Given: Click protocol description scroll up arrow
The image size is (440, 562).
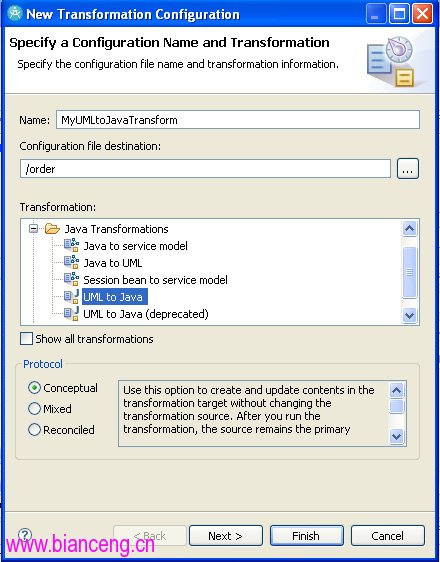Looking at the screenshot, I should click(397, 390).
